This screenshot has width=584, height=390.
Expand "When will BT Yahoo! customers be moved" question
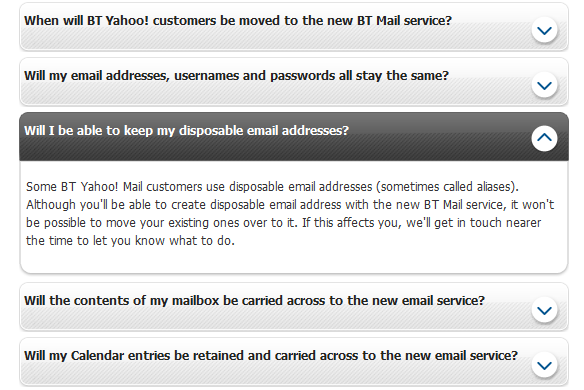tap(238, 20)
